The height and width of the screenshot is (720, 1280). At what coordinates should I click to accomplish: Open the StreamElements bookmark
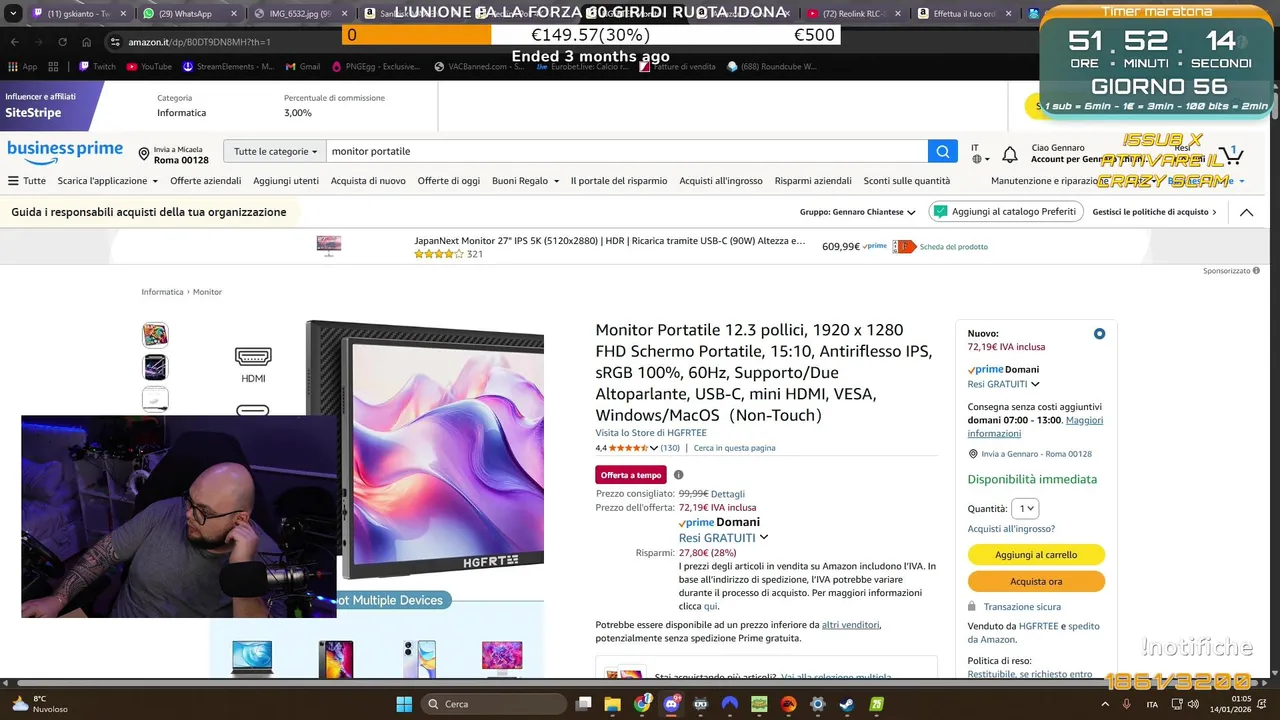point(228,67)
